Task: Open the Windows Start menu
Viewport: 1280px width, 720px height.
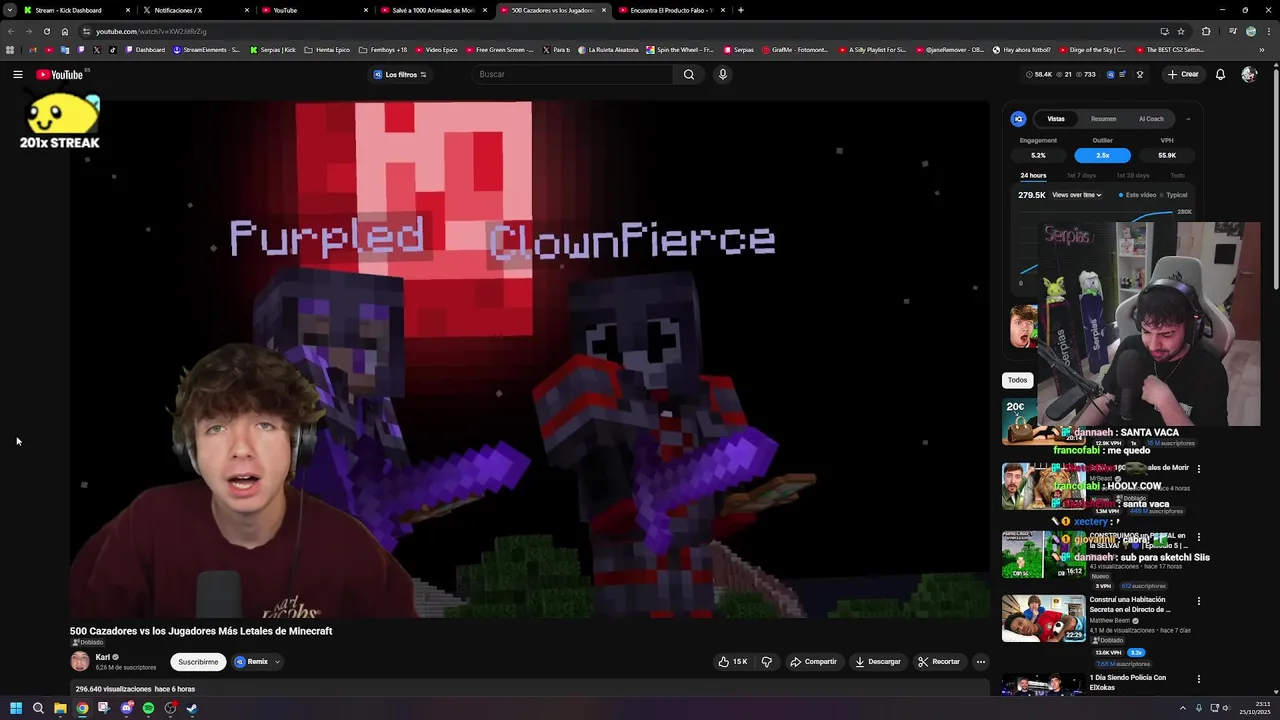Action: pyautogui.click(x=16, y=708)
